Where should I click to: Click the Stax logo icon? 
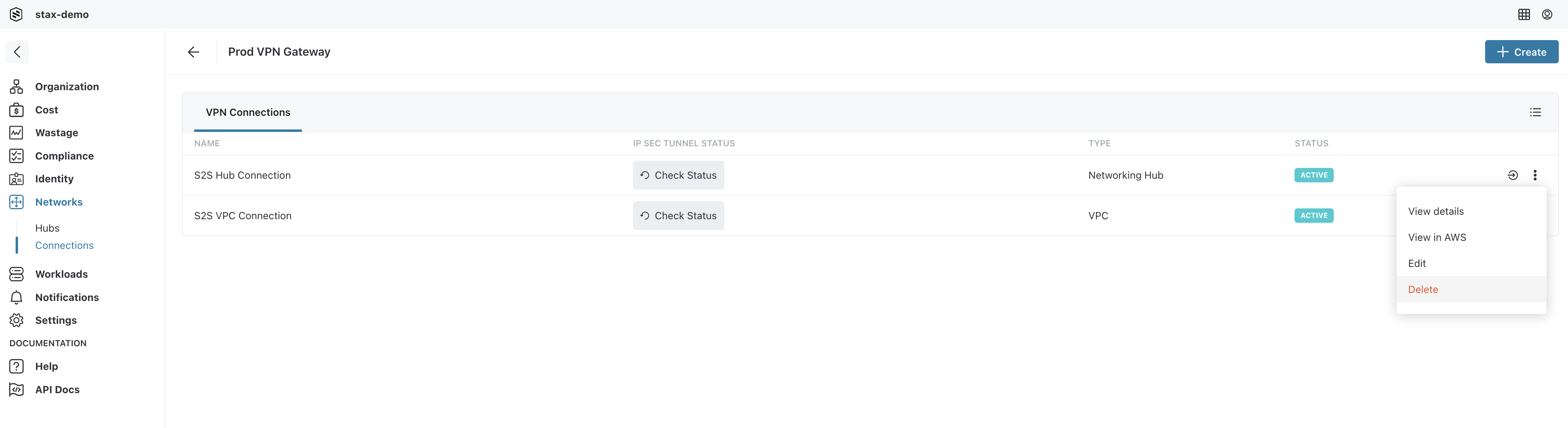tap(16, 14)
